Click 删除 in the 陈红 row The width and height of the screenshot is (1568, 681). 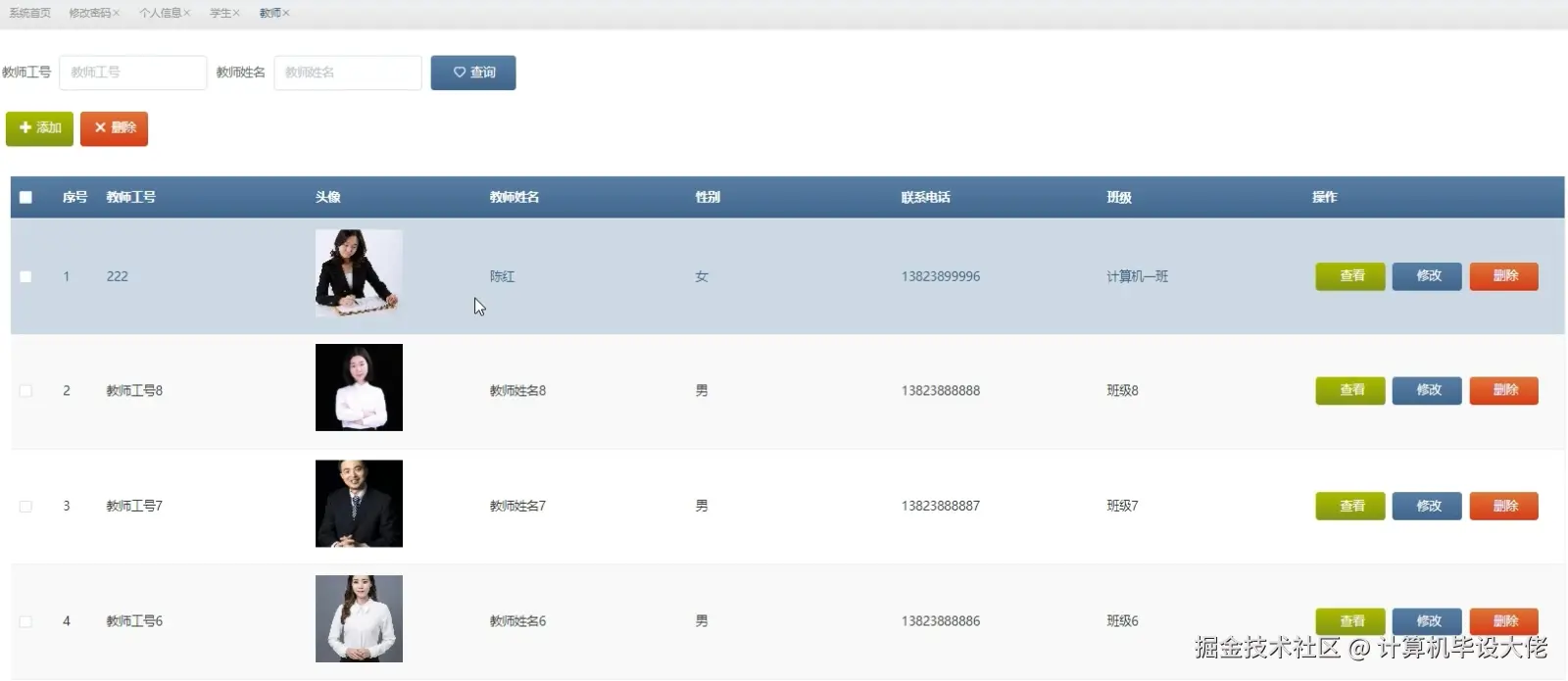(1504, 276)
